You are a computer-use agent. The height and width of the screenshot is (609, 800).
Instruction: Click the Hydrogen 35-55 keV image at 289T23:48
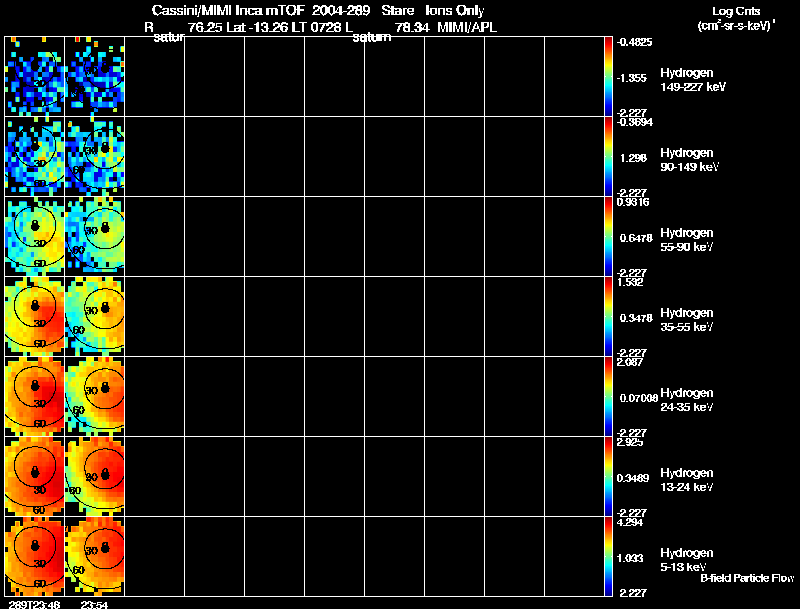click(35, 316)
